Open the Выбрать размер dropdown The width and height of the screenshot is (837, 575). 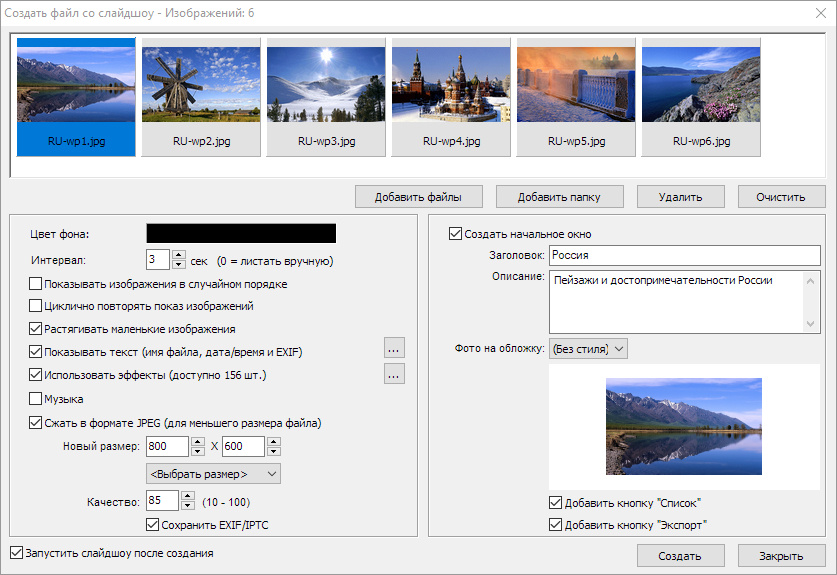pos(214,474)
